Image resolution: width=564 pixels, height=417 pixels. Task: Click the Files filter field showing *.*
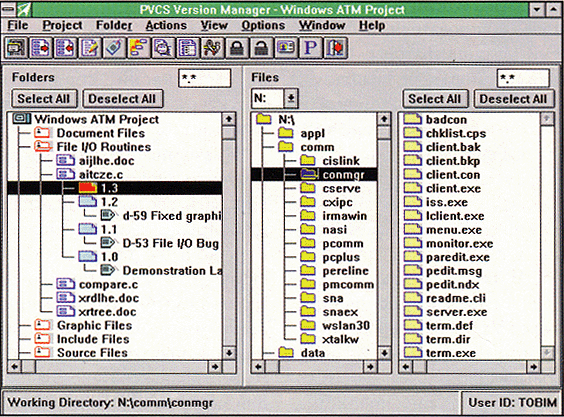[x=523, y=78]
